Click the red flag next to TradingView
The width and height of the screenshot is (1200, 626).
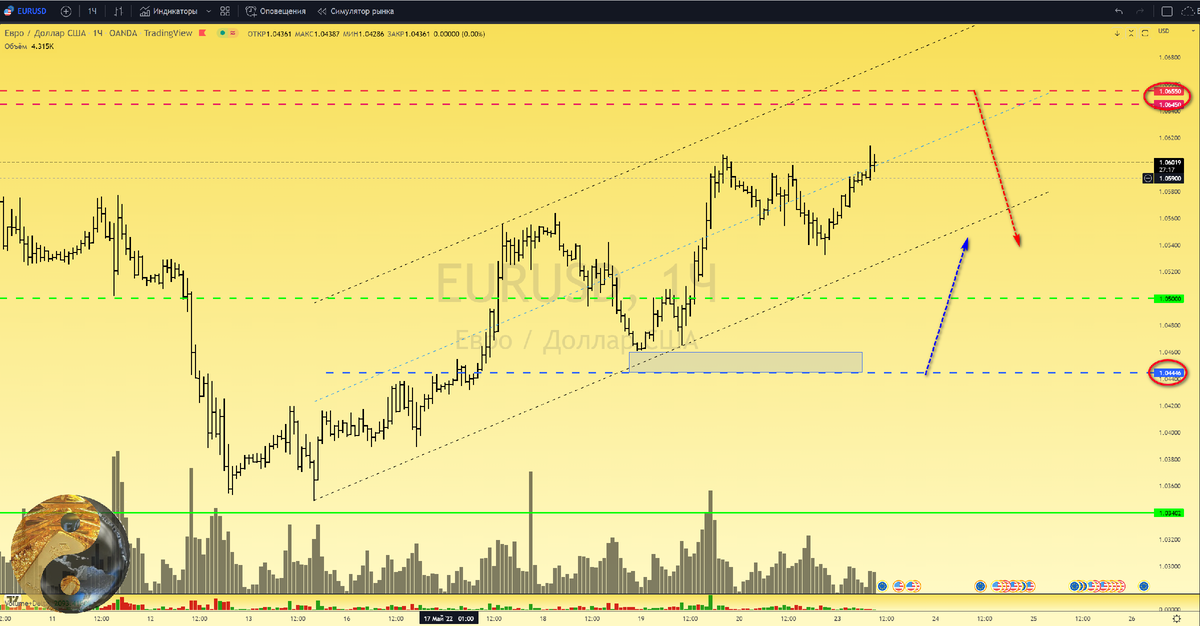[x=202, y=33]
